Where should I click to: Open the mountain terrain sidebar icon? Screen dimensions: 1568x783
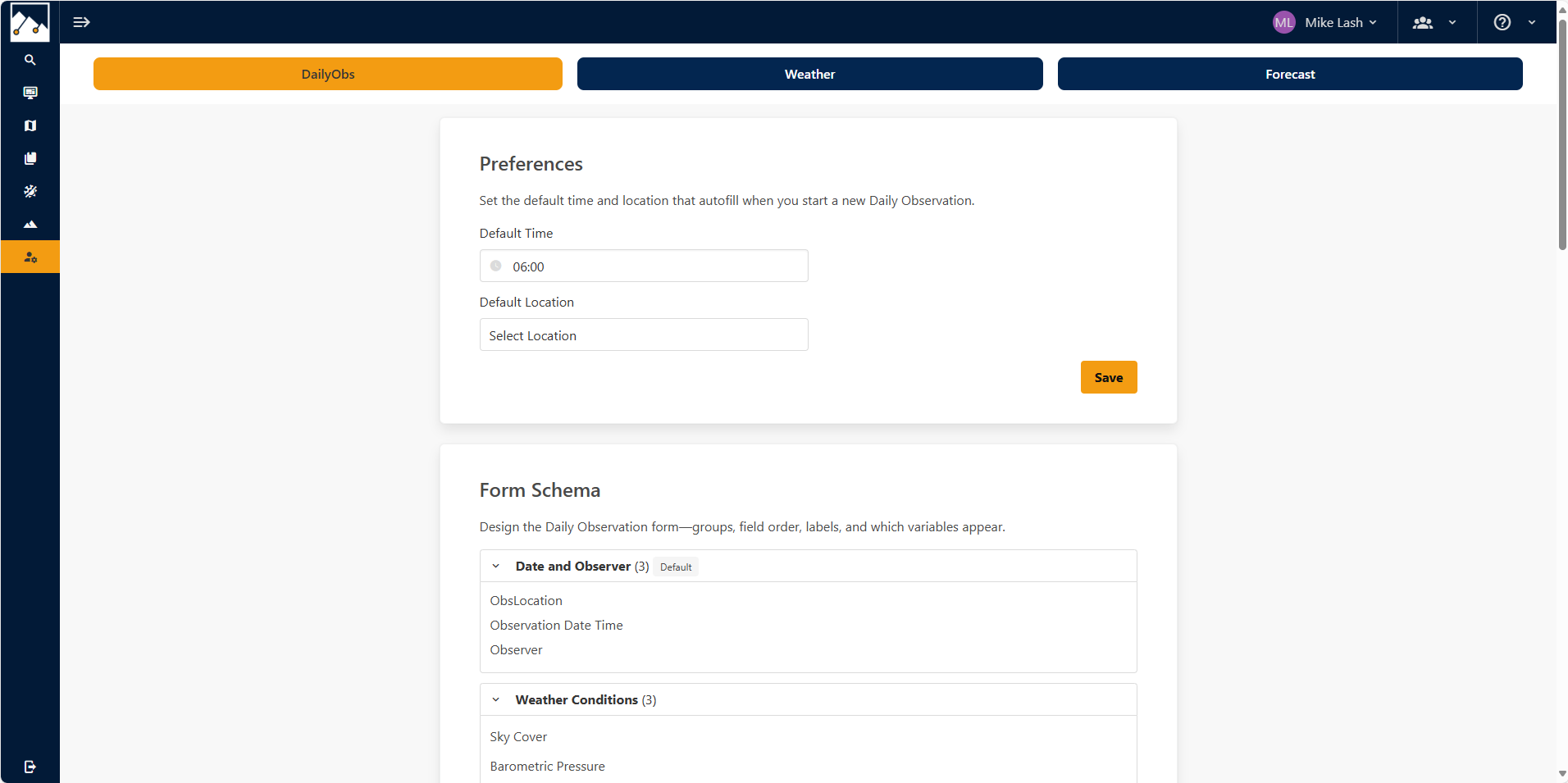[30, 224]
